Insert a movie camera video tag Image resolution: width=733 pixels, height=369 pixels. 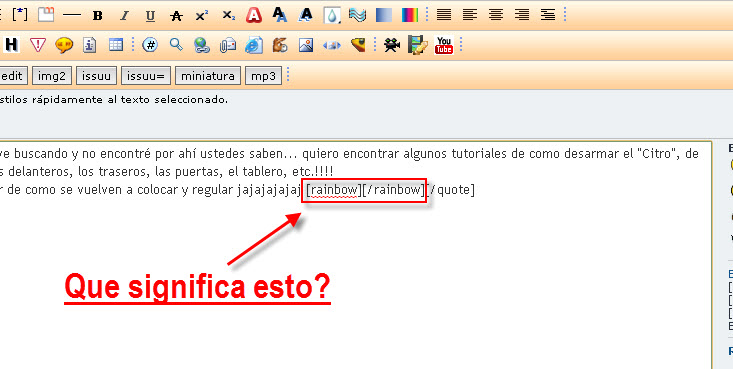pos(392,45)
